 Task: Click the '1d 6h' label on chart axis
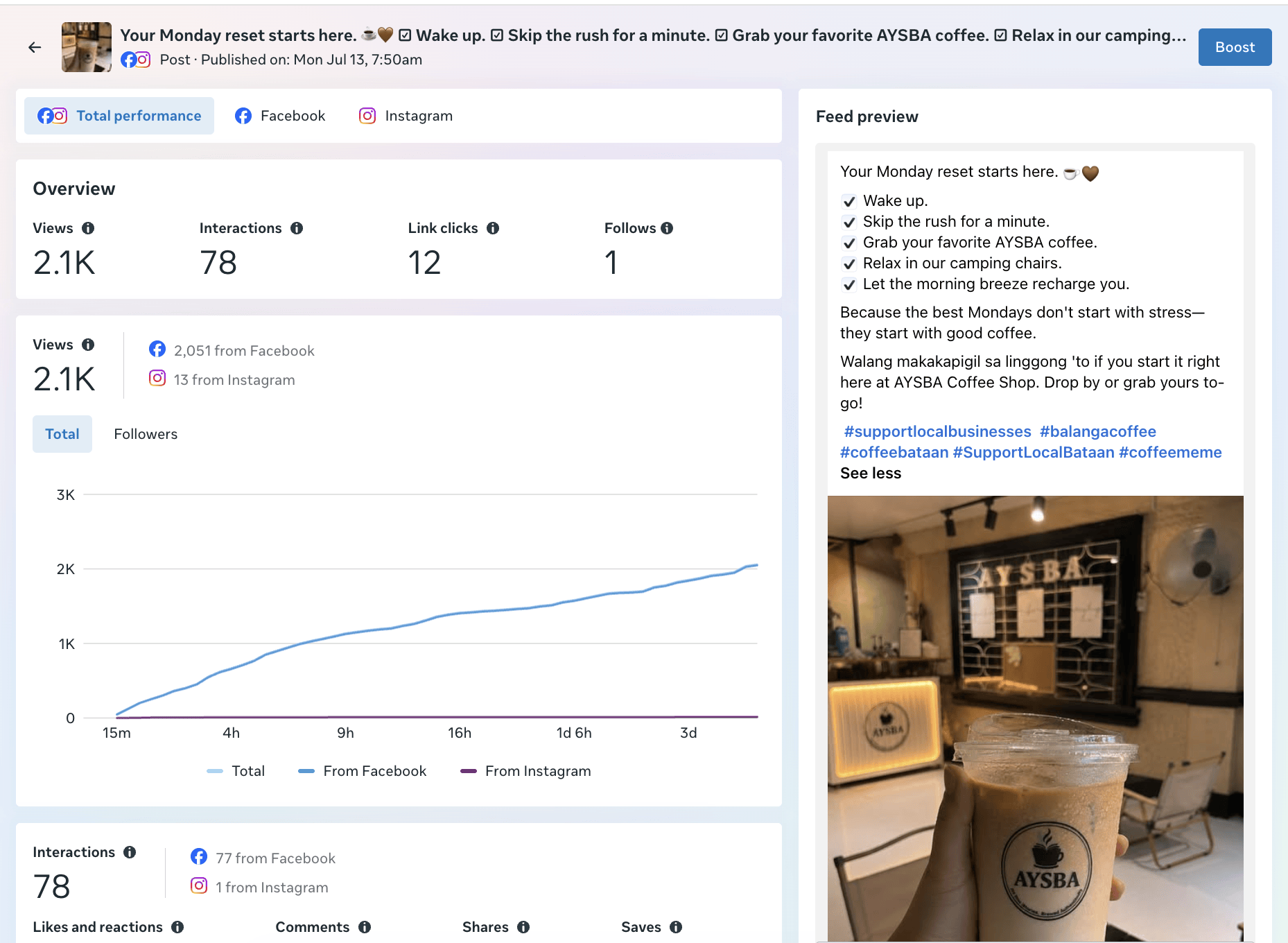click(x=574, y=733)
